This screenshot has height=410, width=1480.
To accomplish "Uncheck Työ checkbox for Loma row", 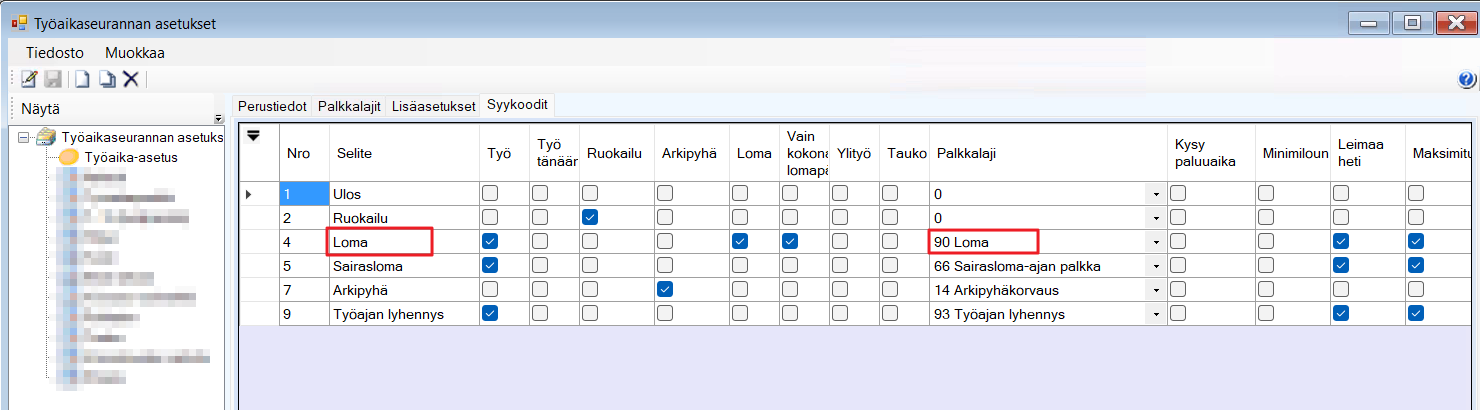I will (491, 241).
